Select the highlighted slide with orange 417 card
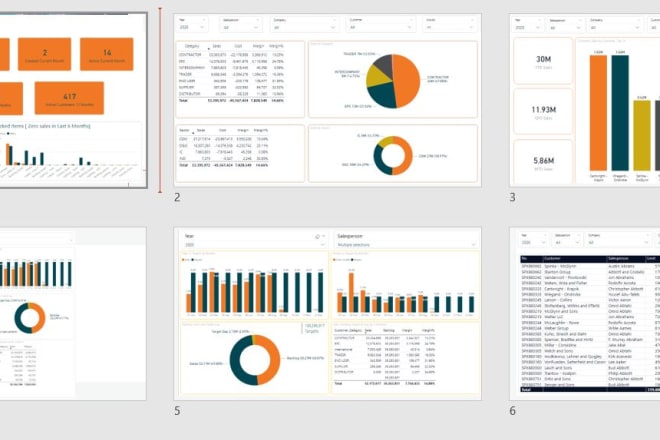 73,100
